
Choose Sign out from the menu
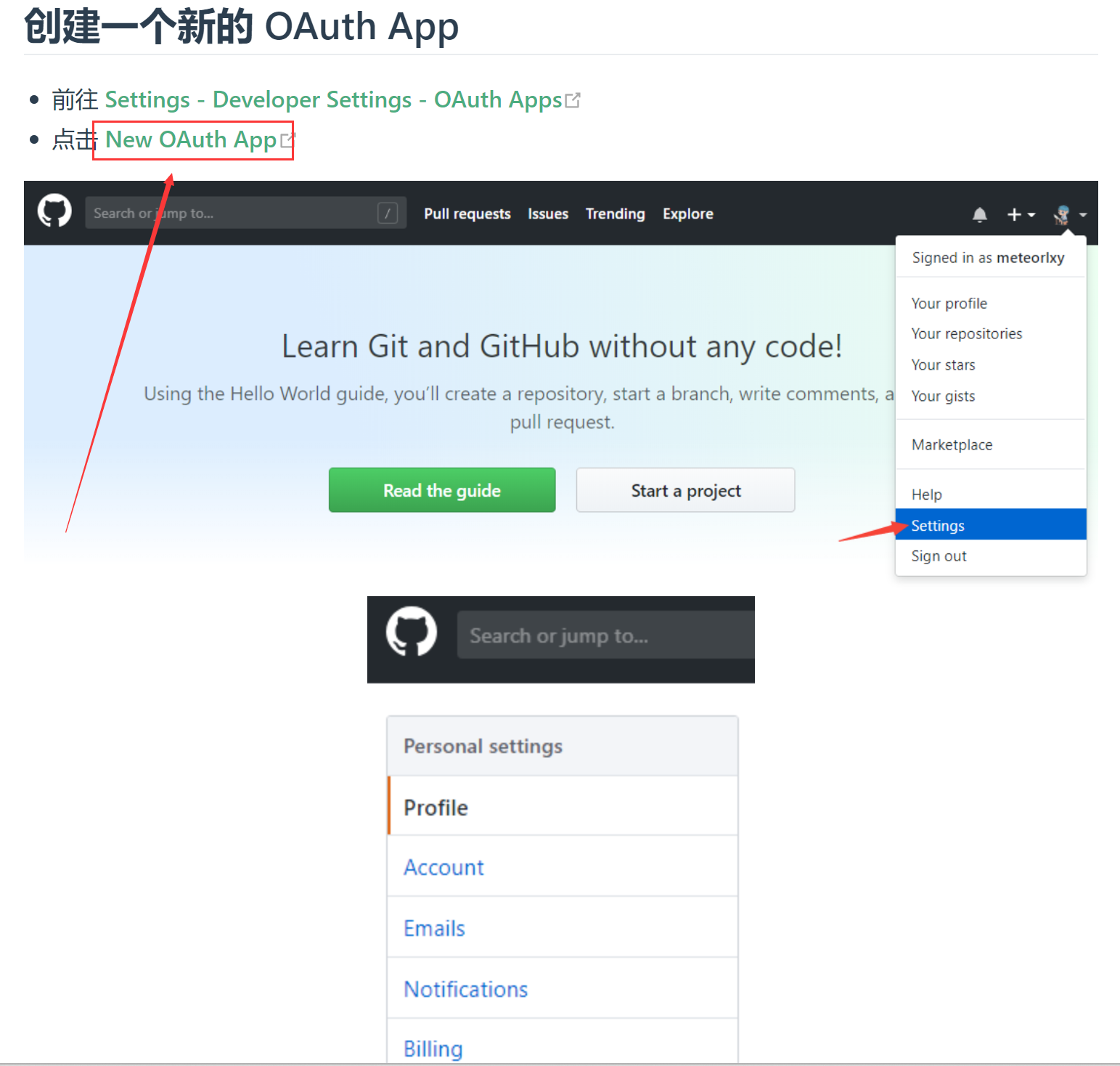939,556
